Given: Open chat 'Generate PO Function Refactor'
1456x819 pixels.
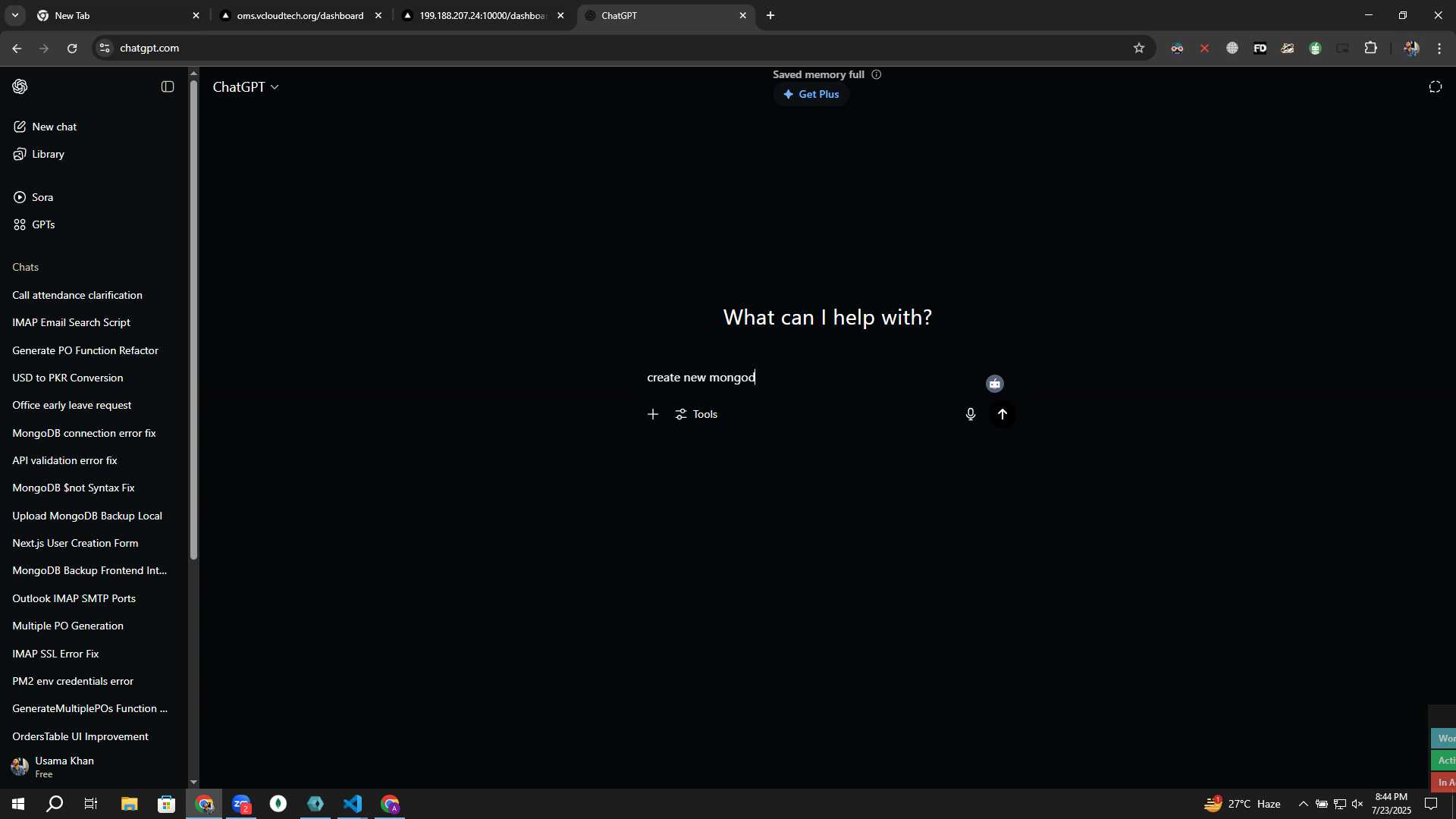Looking at the screenshot, I should point(85,350).
